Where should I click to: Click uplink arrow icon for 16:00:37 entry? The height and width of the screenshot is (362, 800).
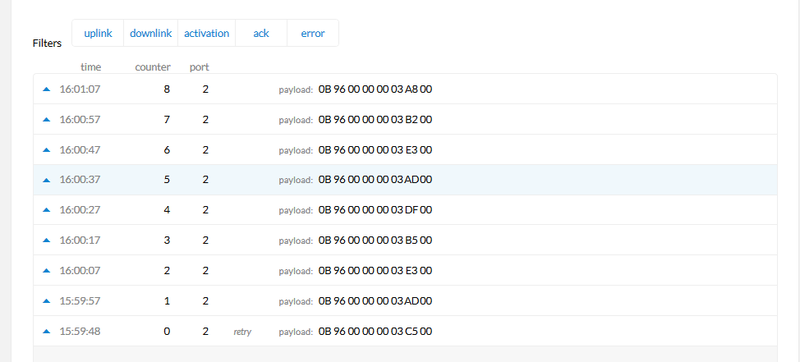click(46, 179)
